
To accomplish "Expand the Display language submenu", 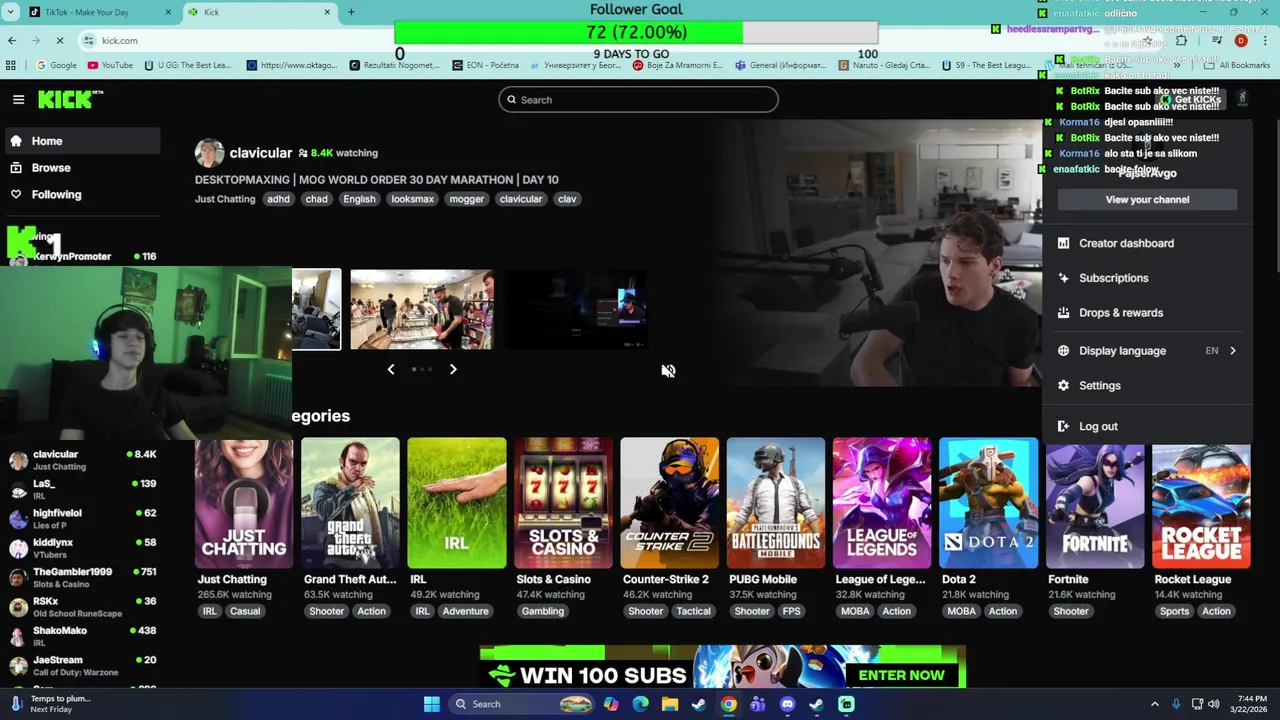I will coord(1147,351).
